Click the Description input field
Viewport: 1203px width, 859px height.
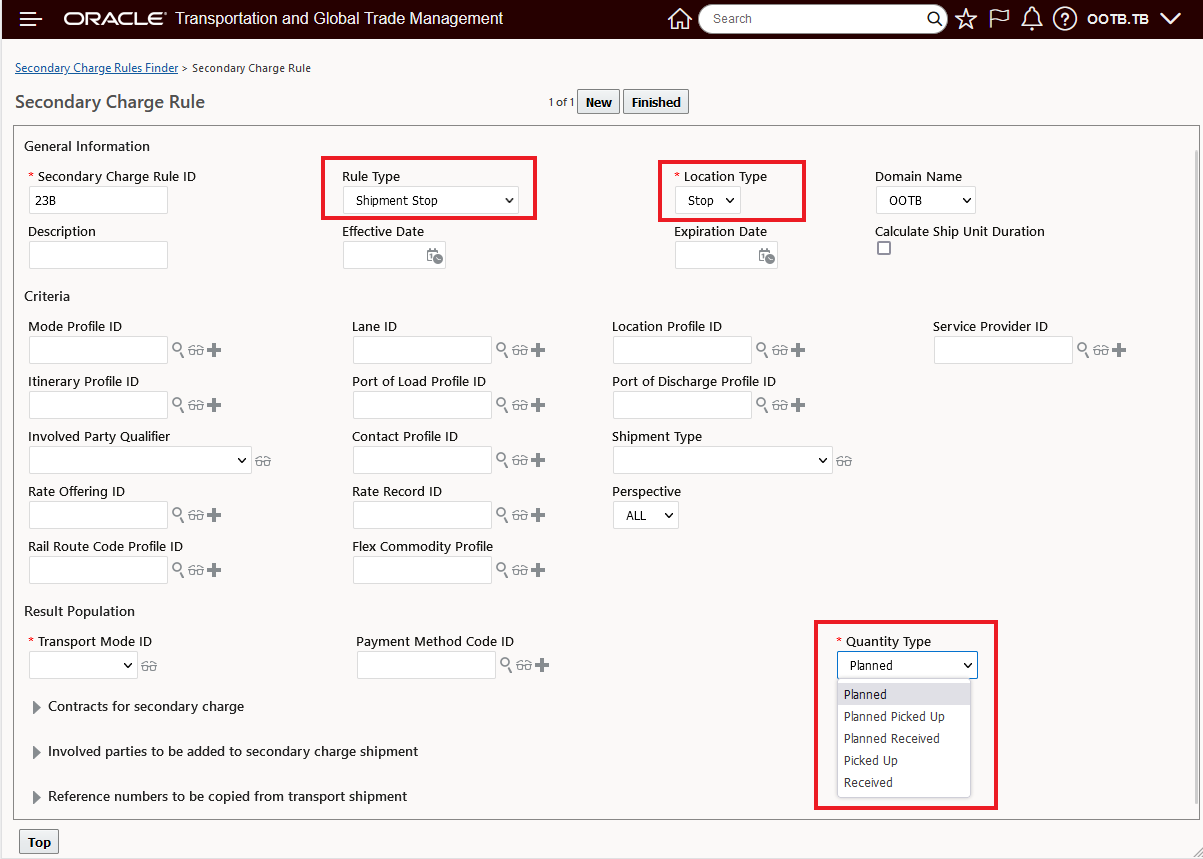click(98, 255)
